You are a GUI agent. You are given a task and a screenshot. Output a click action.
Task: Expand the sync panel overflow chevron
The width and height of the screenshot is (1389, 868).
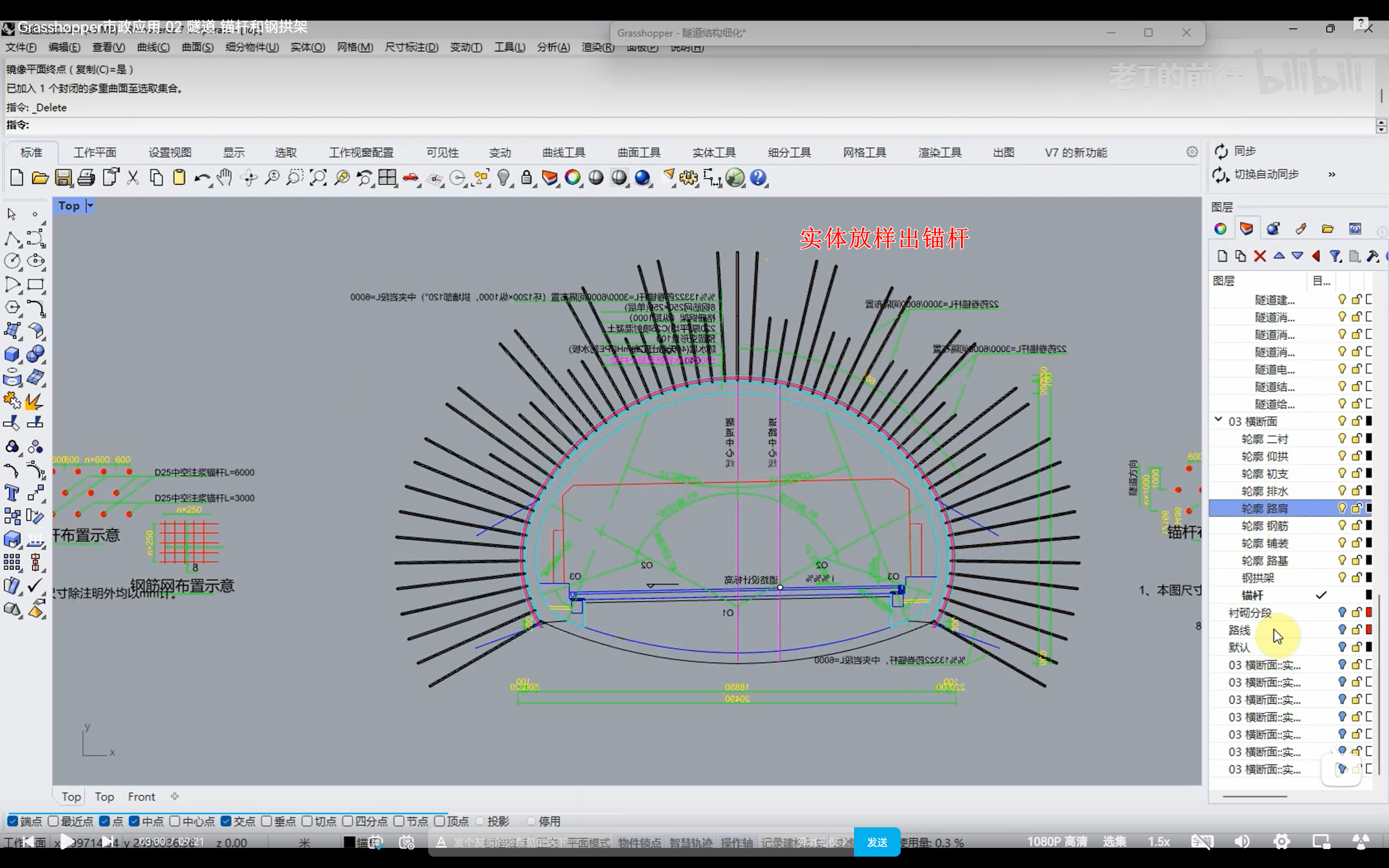coord(1331,174)
